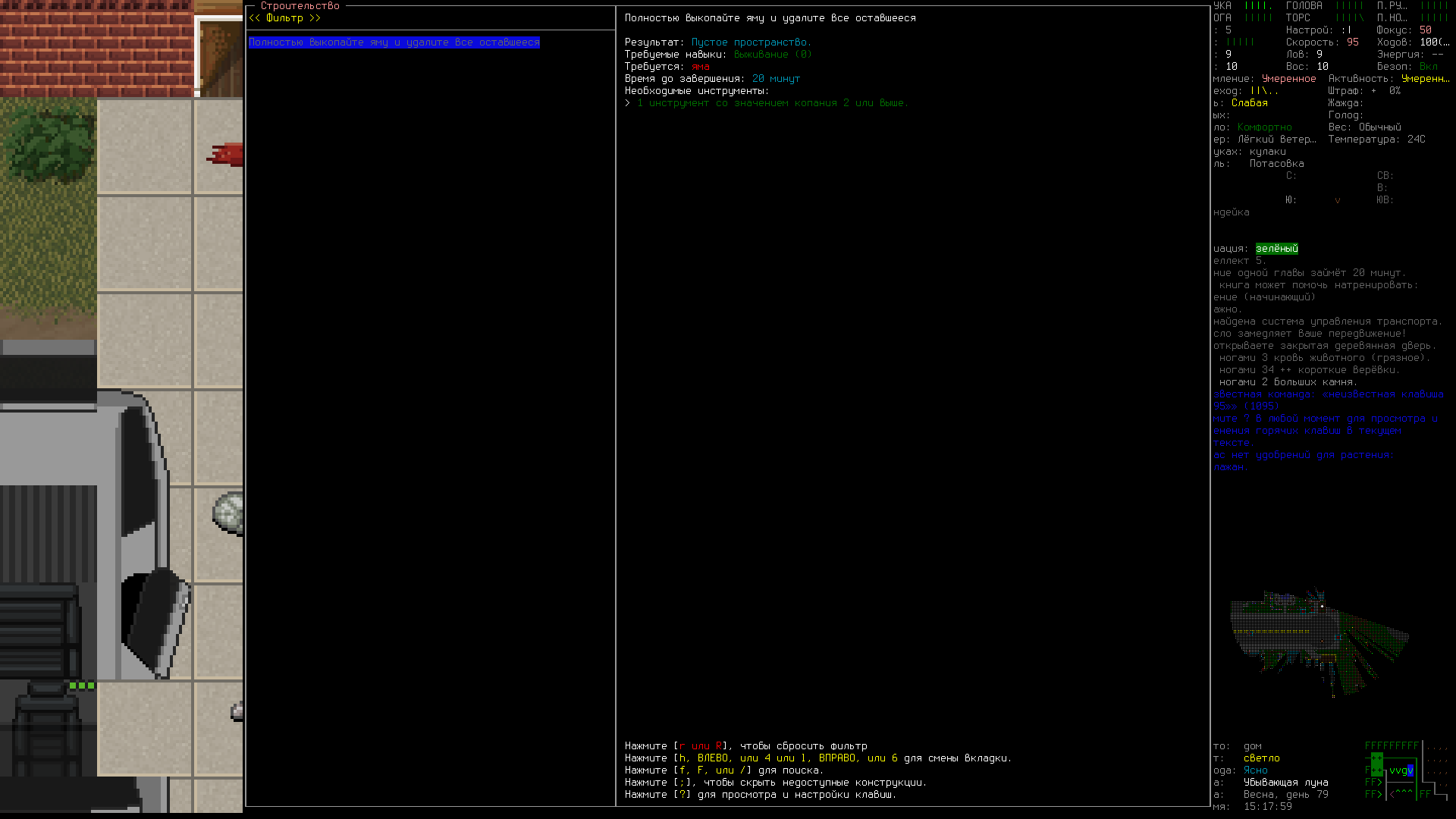Click the left '<<' filter tab arrow

tap(254, 18)
